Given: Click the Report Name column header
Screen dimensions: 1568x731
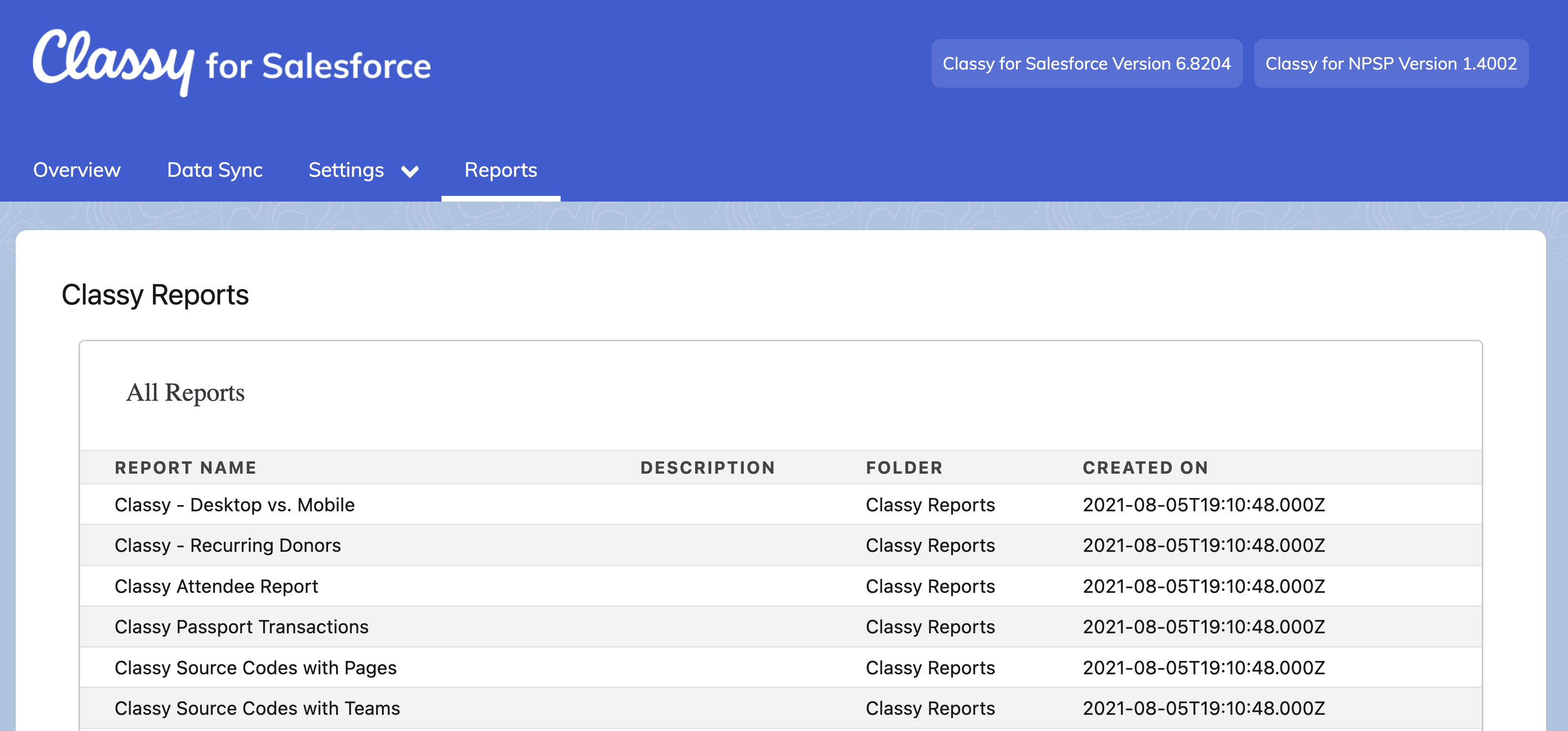Looking at the screenshot, I should point(185,467).
